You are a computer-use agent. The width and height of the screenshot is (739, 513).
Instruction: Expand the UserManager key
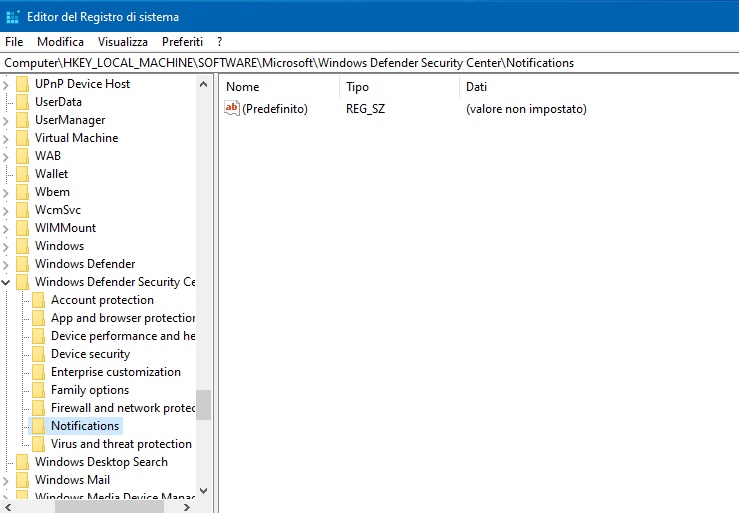[6, 121]
